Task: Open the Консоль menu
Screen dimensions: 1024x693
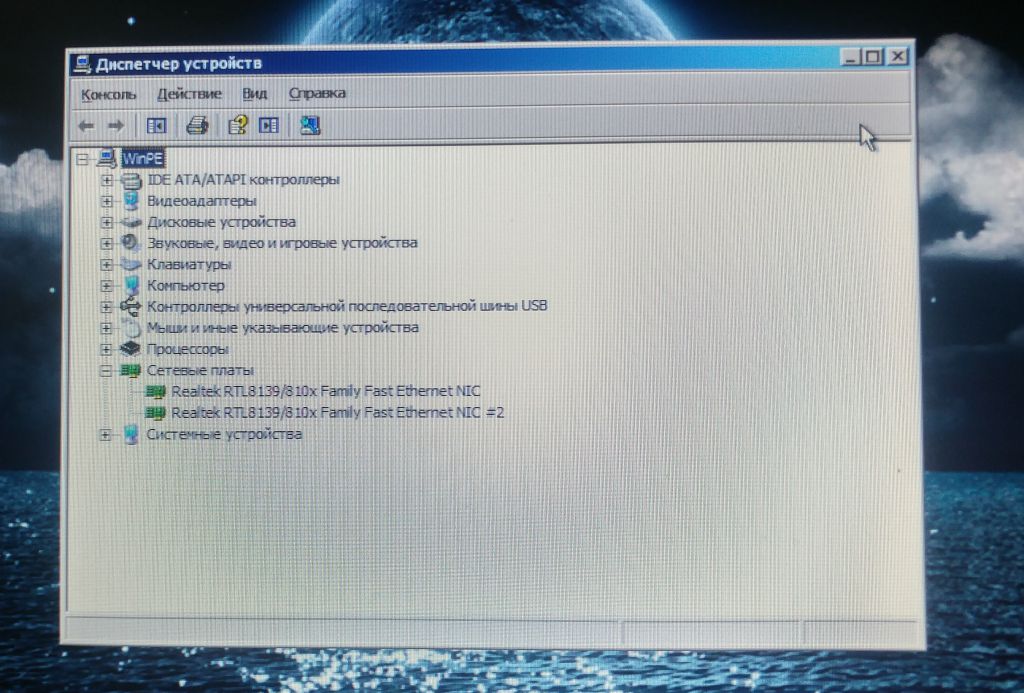Action: point(108,95)
